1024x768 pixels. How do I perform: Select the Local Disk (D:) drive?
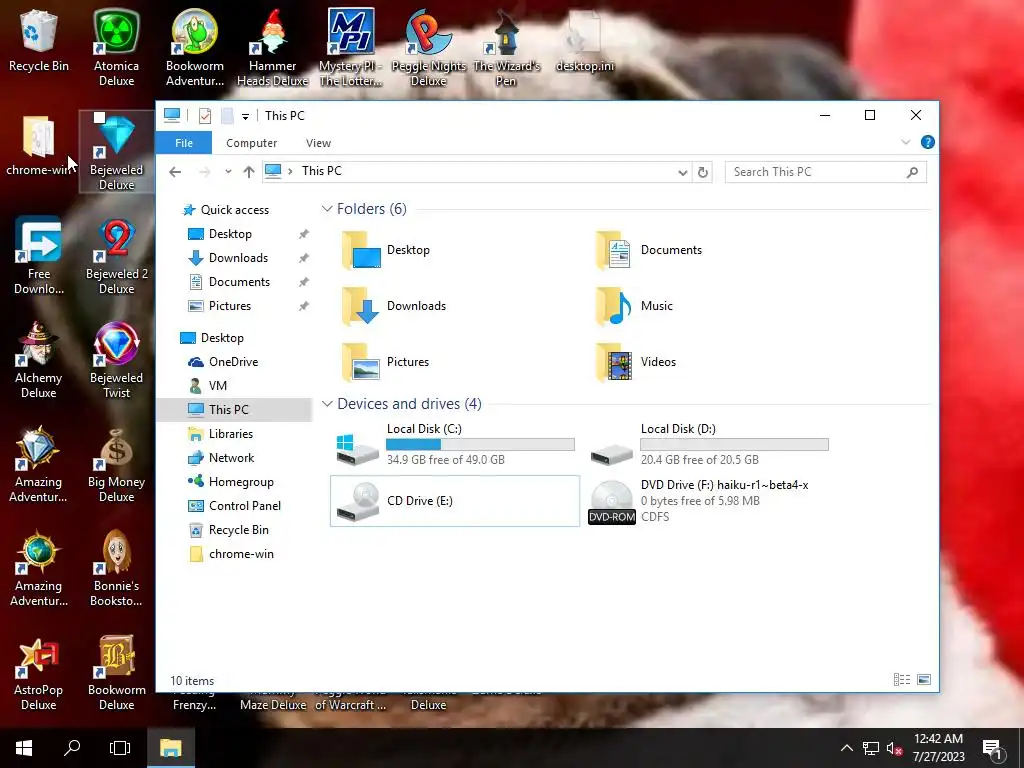pyautogui.click(x=709, y=444)
